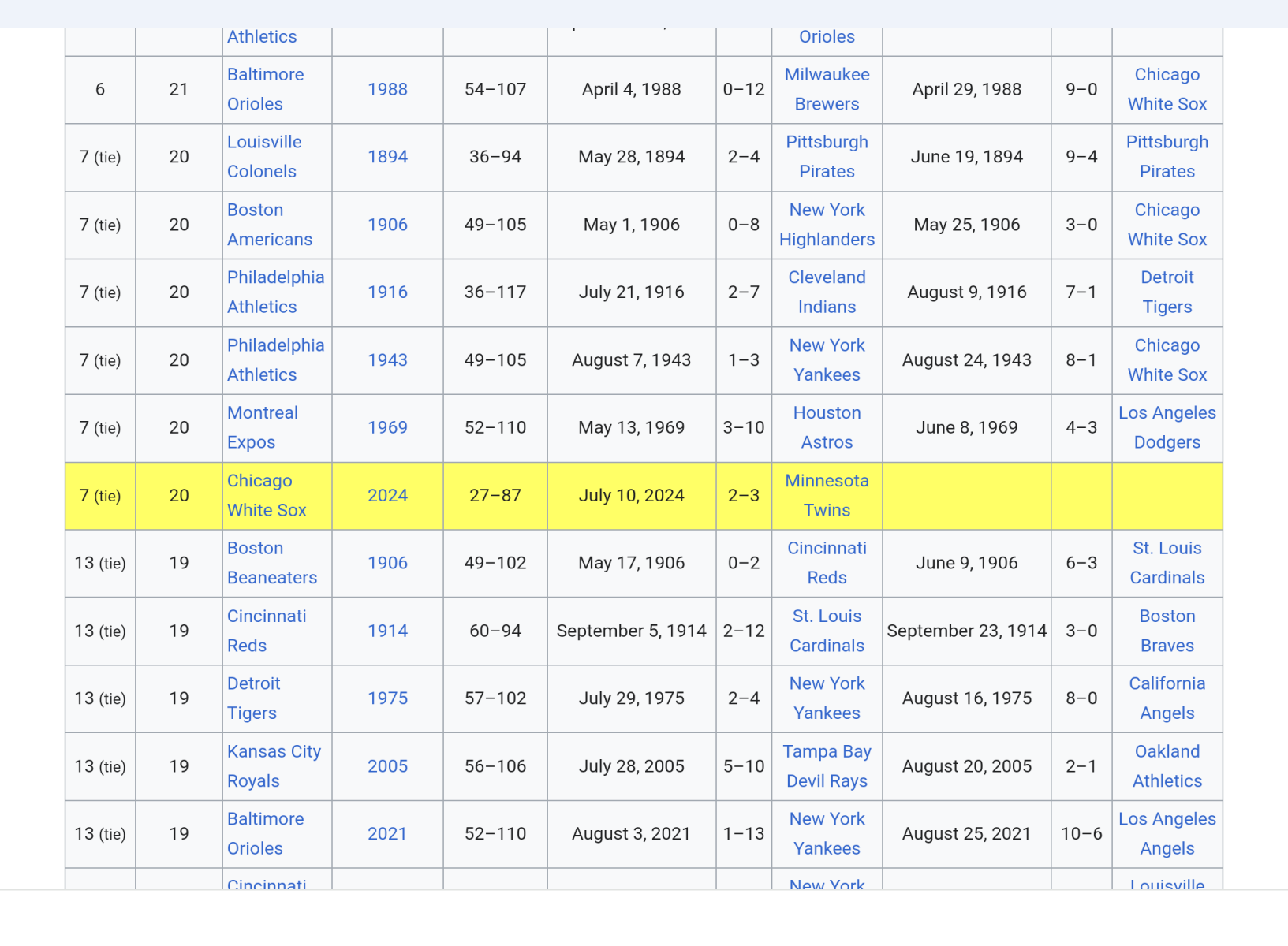Click the Boston Braves link
Screen dimensions: 1288x946
1167,631
